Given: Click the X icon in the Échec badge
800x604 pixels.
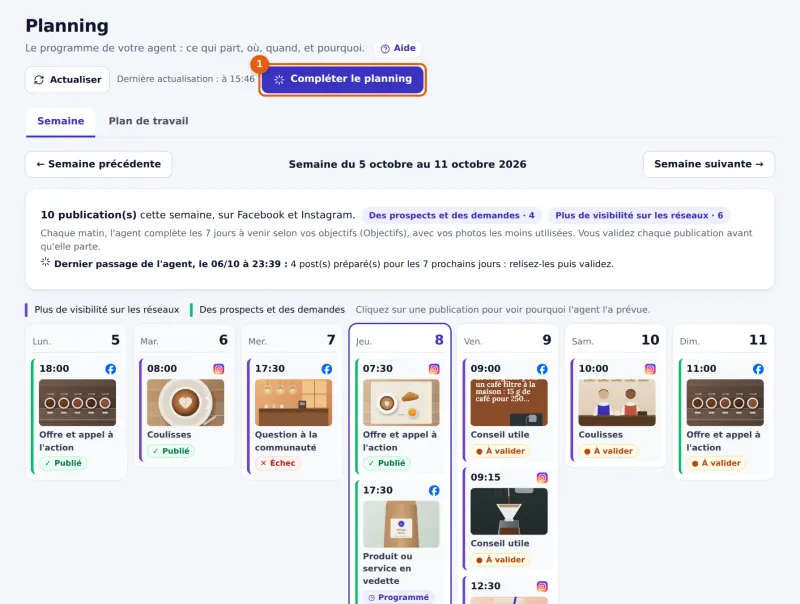Looking at the screenshot, I should point(263,463).
